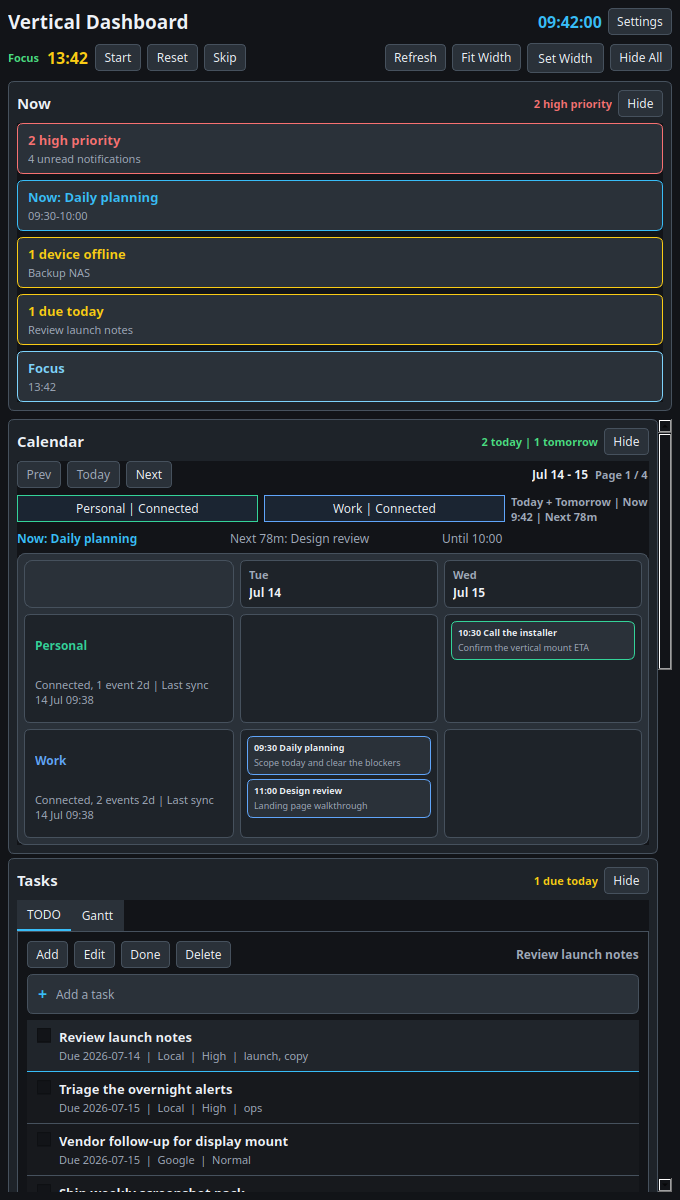This screenshot has height=1200, width=680.
Task: Click the '2 high priority' status in Now header
Action: pyautogui.click(x=573, y=104)
